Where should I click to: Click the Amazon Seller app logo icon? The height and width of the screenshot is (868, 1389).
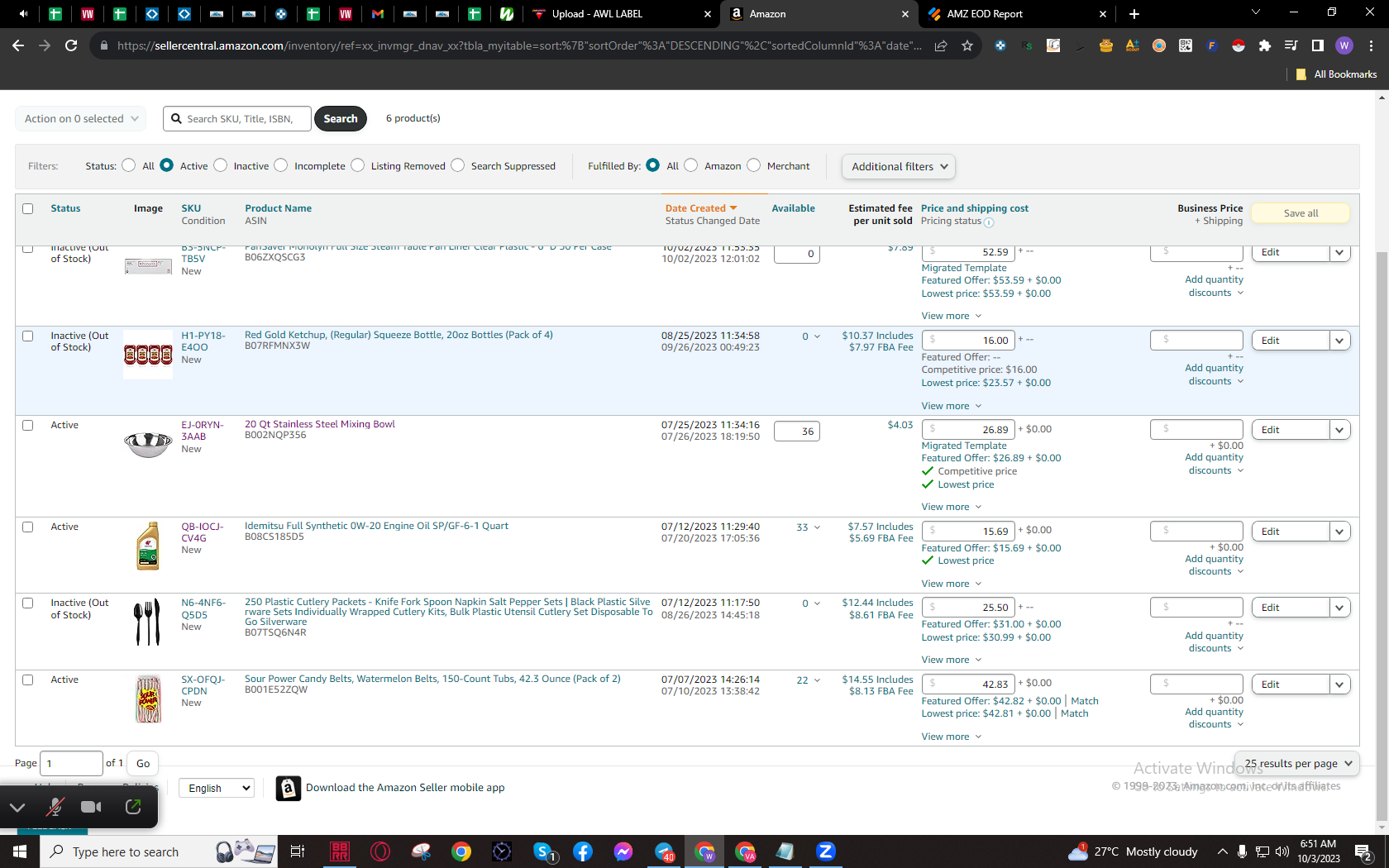pos(288,789)
